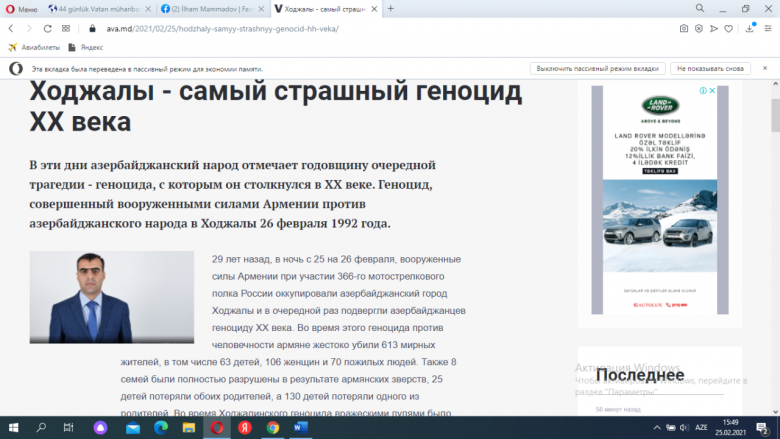Image resolution: width=780 pixels, height=439 pixels.
Task: Open the browser downloads icon
Action: (748, 28)
